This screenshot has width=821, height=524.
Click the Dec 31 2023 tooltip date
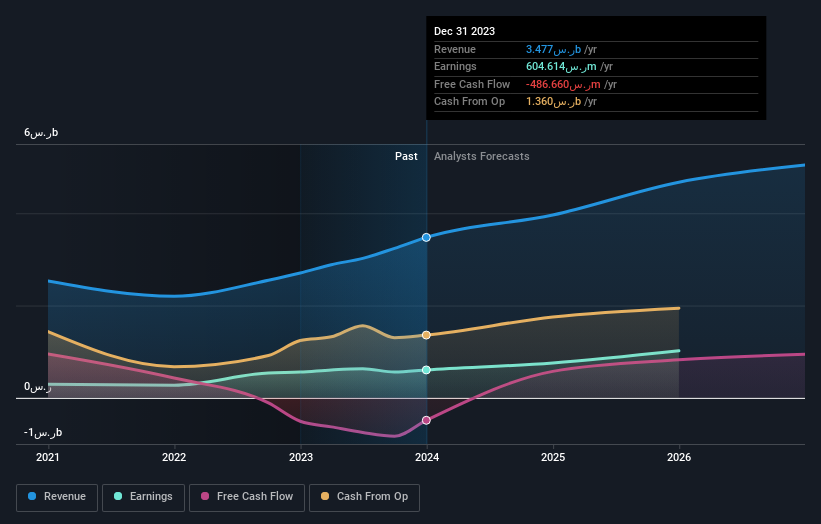(x=464, y=31)
